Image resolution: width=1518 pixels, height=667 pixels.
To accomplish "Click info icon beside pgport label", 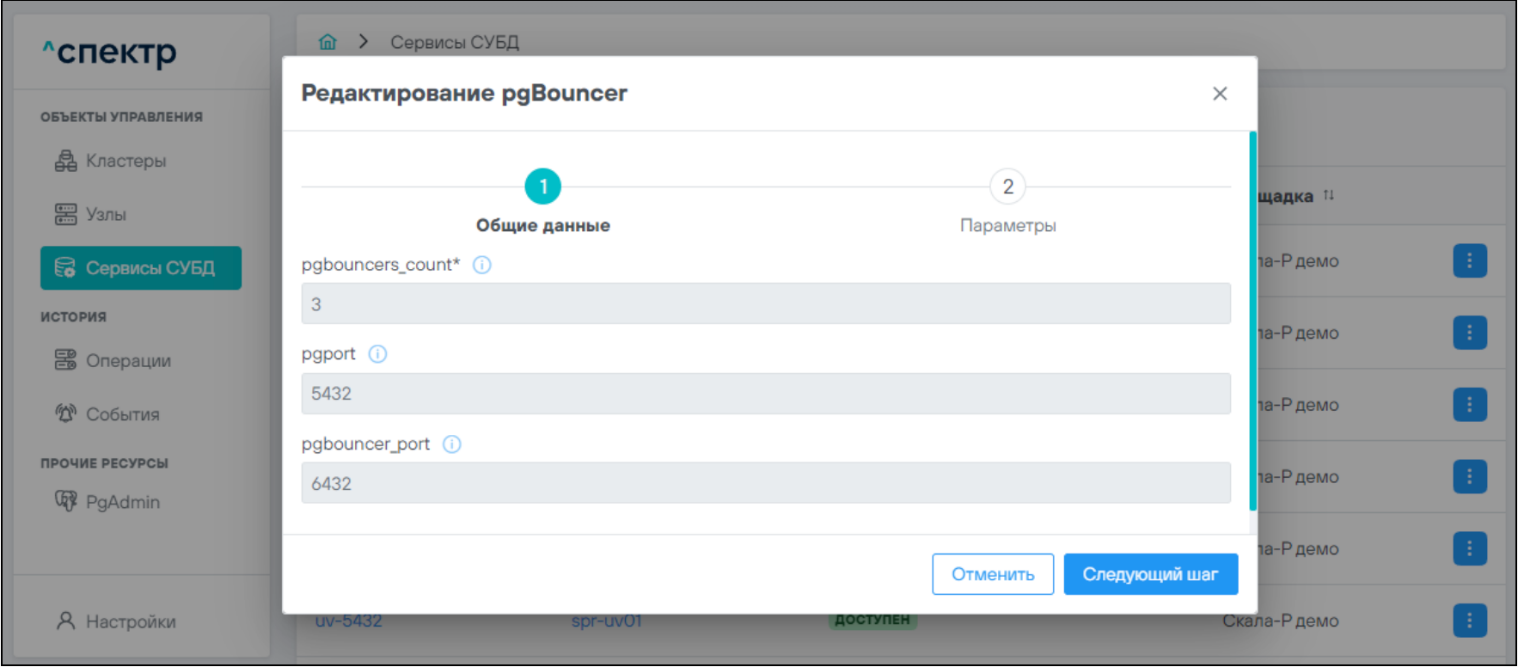I will coord(378,355).
